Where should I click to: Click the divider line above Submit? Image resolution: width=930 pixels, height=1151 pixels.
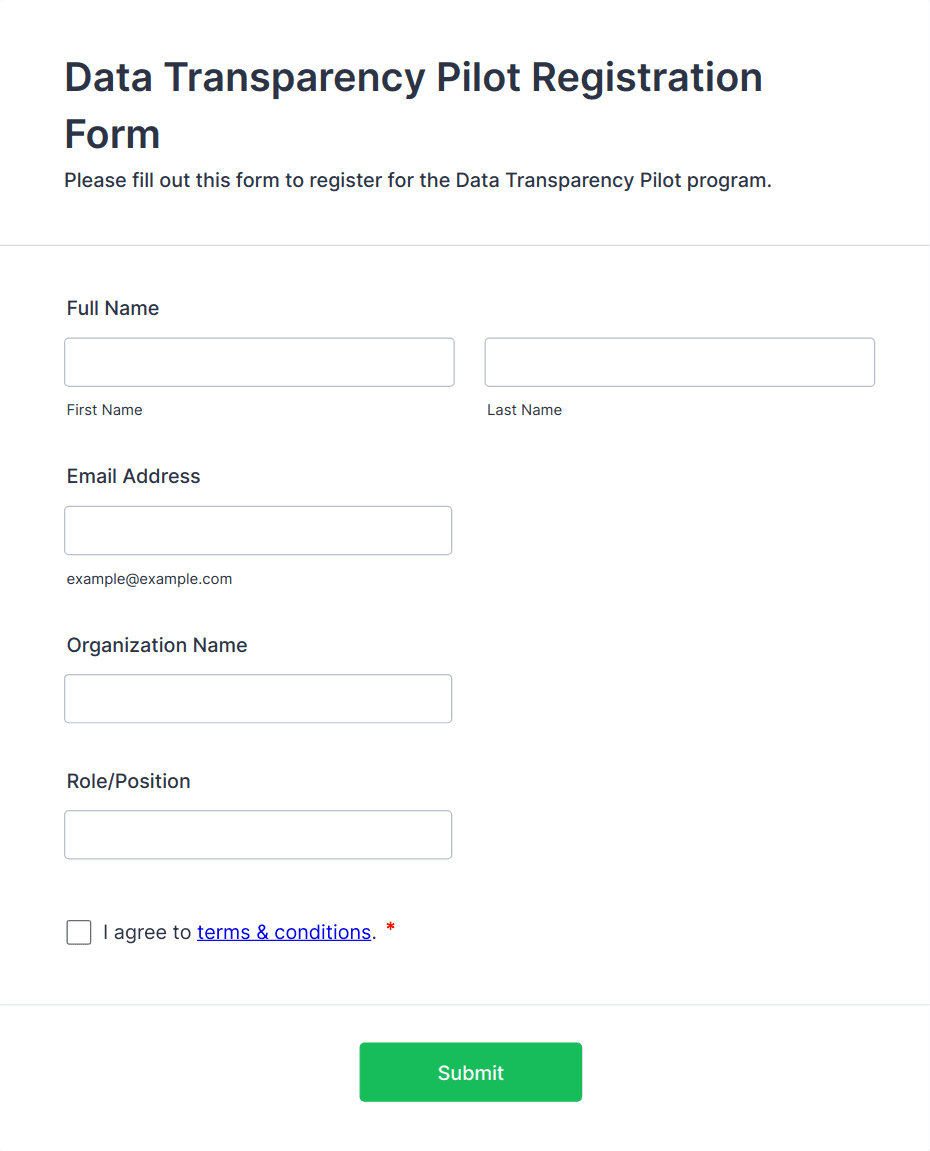465,1004
